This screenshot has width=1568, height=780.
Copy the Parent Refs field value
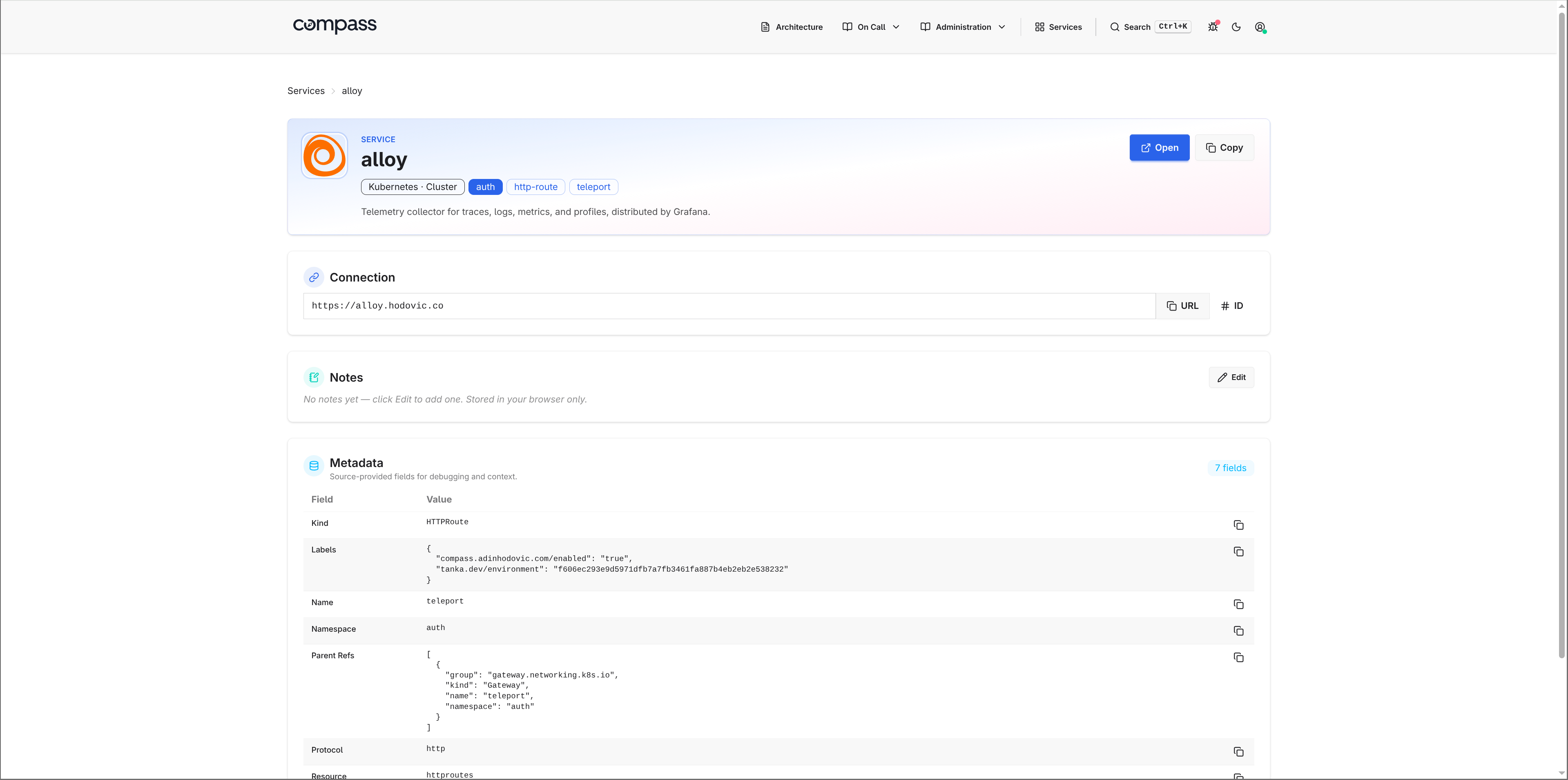pyautogui.click(x=1238, y=657)
